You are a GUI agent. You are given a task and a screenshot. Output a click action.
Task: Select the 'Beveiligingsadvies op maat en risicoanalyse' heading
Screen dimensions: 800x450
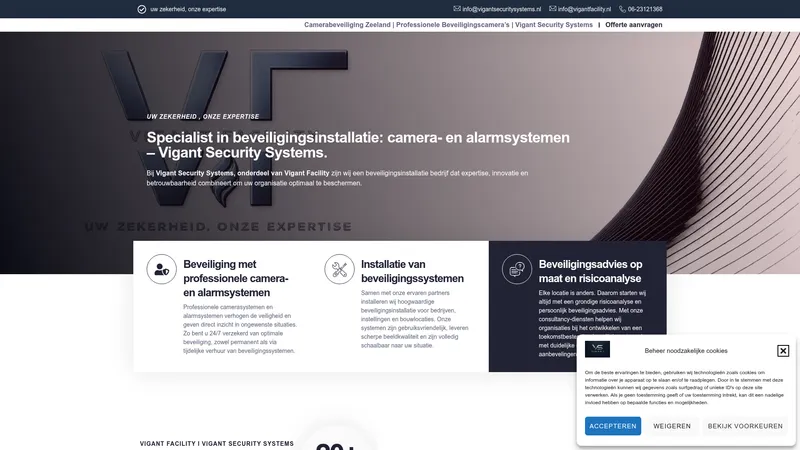click(590, 271)
